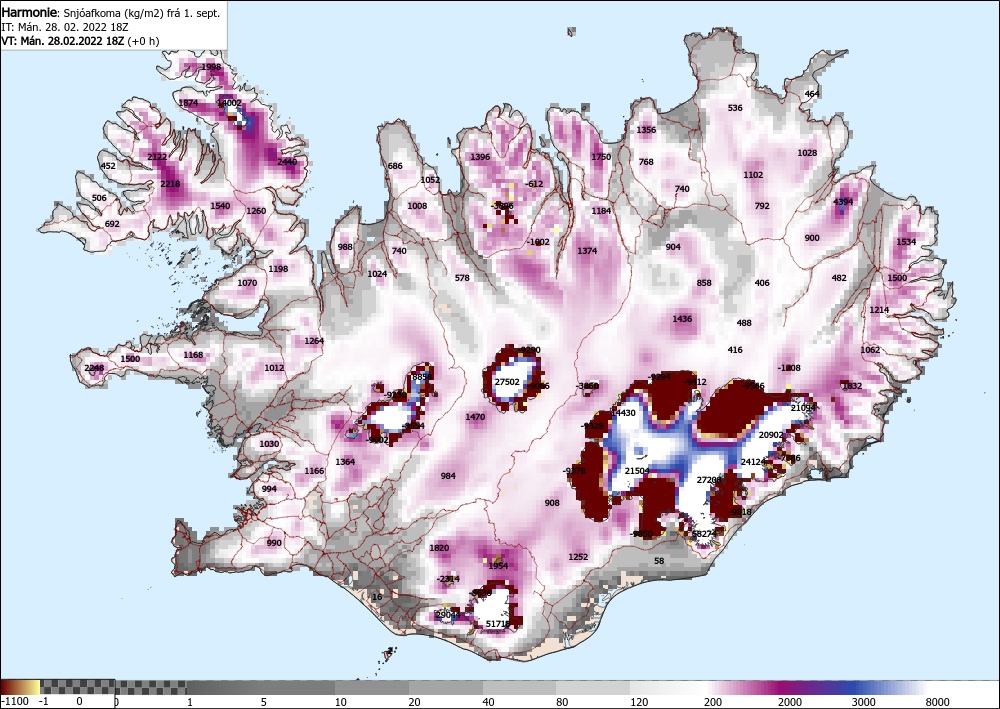Click the map value 1024
Screen dimensions: 1000x709
coord(377,274)
